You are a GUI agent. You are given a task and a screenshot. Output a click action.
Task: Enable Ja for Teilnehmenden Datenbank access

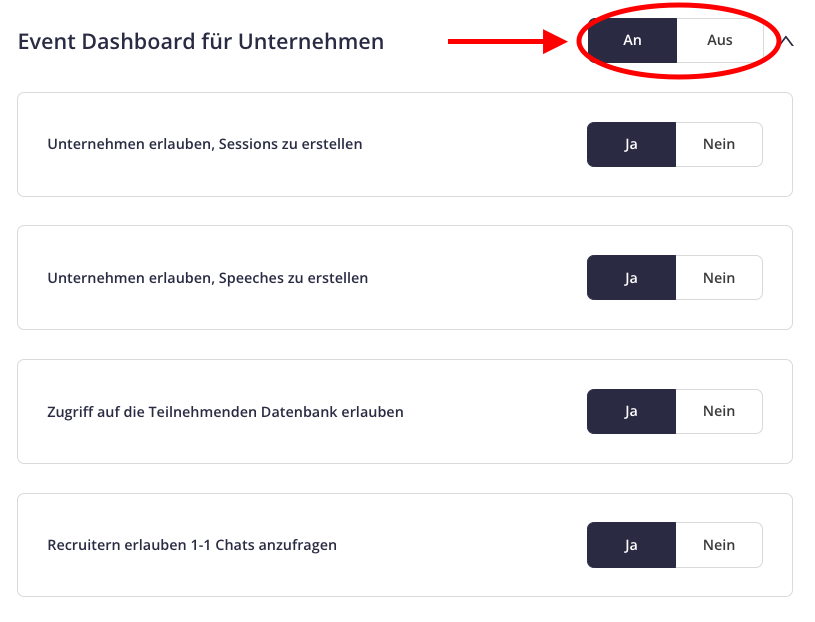pos(632,411)
